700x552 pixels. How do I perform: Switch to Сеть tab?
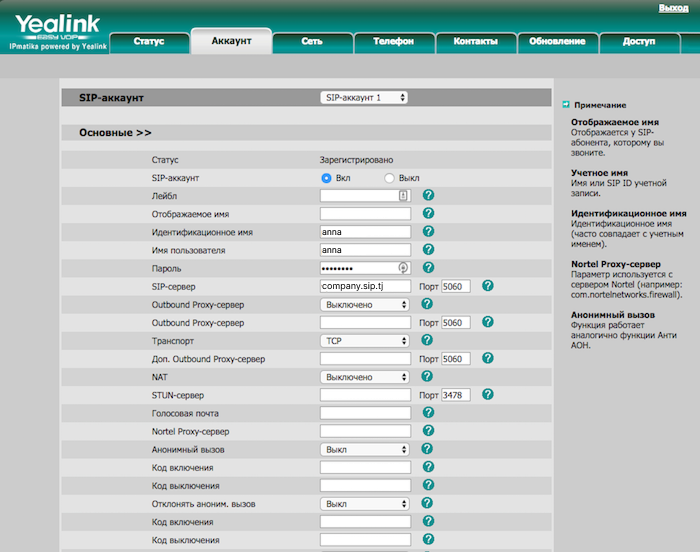(312, 41)
